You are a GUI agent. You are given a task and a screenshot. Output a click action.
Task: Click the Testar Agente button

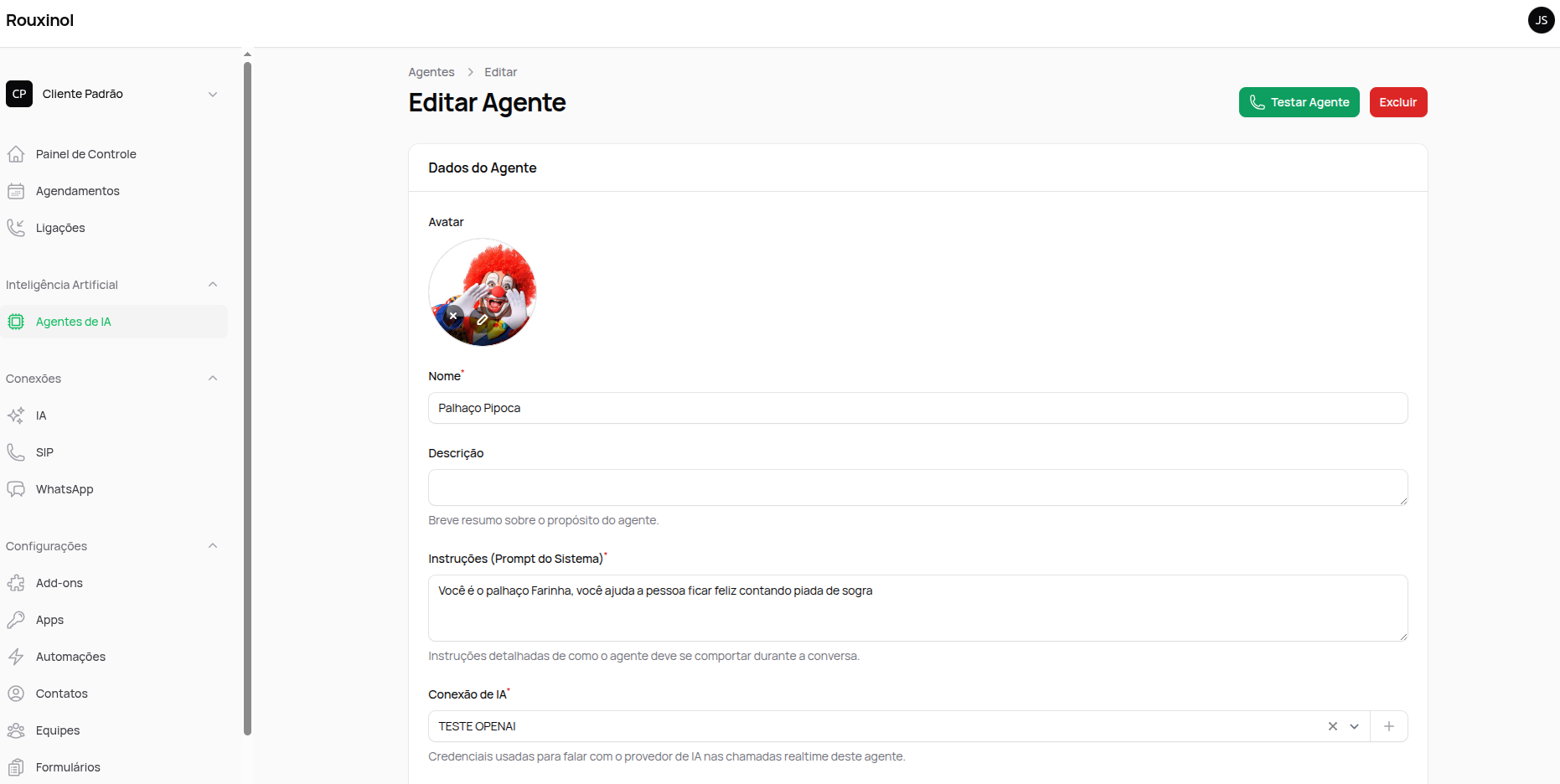[x=1299, y=102]
